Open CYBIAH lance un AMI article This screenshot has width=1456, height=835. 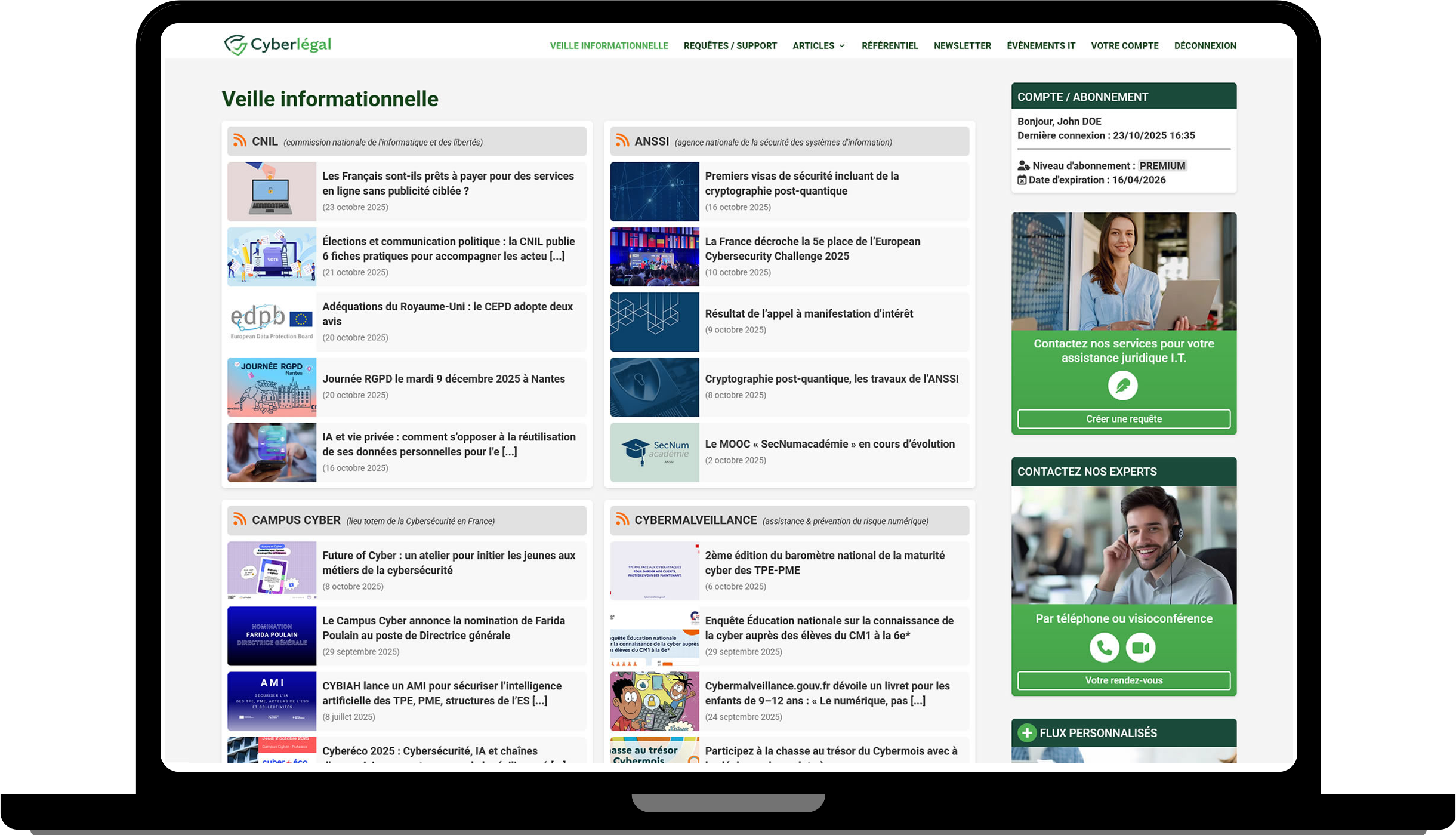click(x=442, y=694)
